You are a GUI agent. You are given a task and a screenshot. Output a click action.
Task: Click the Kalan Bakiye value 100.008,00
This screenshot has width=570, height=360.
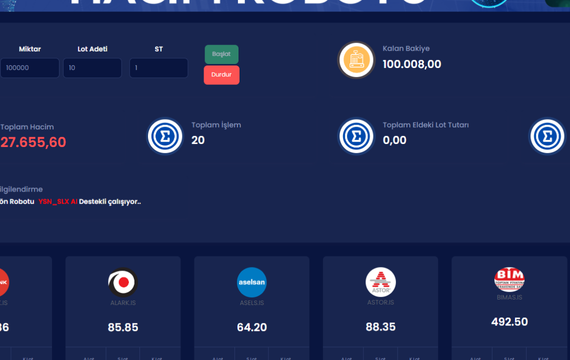412,64
